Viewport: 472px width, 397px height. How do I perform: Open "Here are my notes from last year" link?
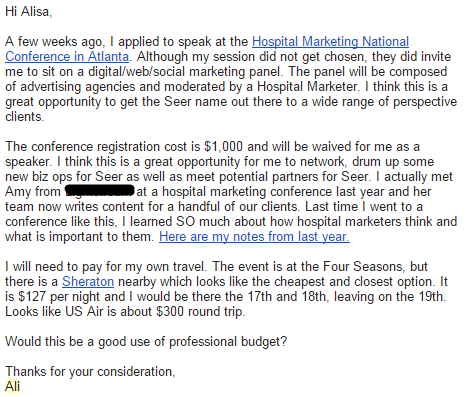(254, 237)
